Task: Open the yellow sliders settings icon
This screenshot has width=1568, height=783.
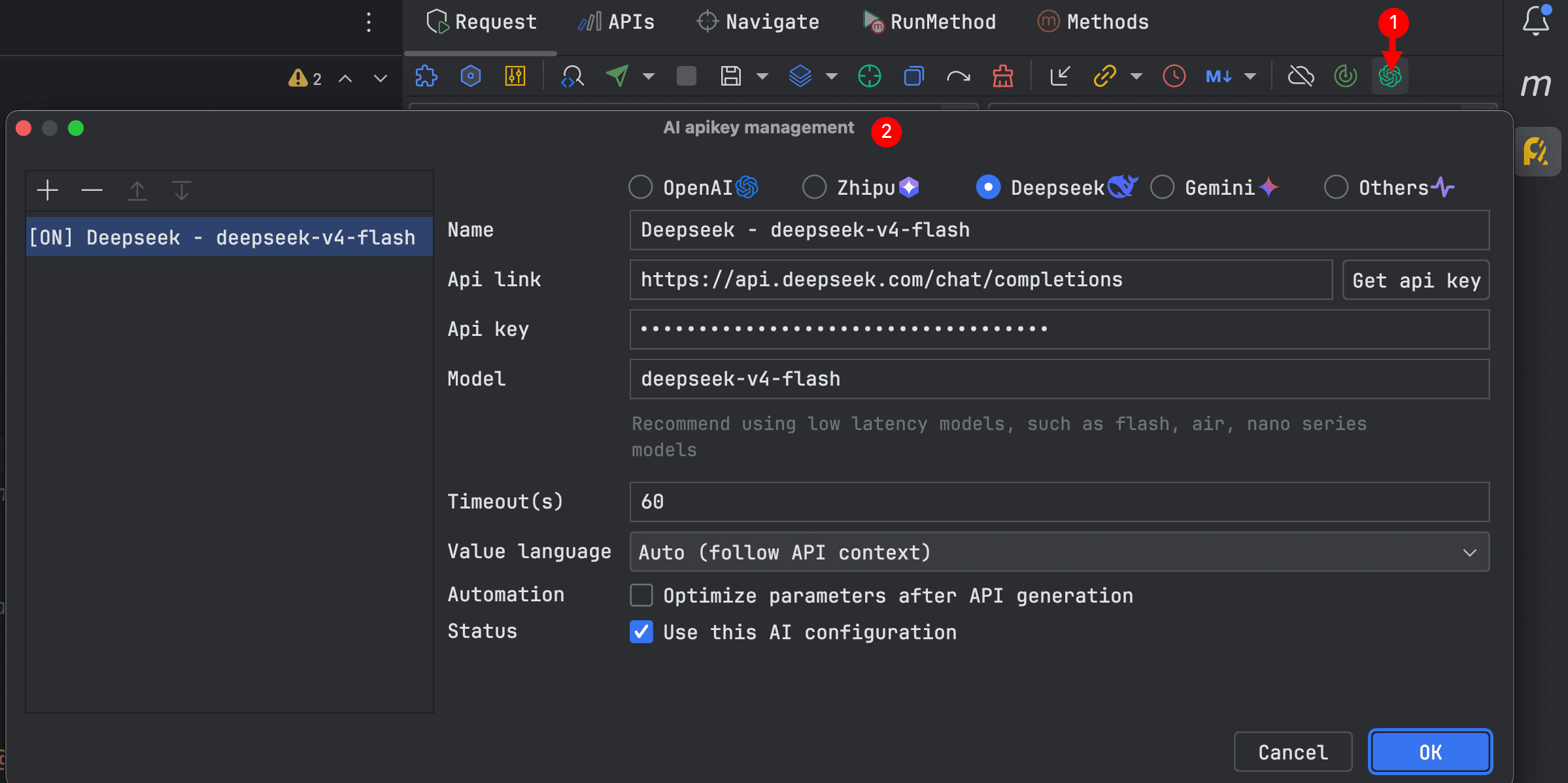Action: (x=515, y=76)
